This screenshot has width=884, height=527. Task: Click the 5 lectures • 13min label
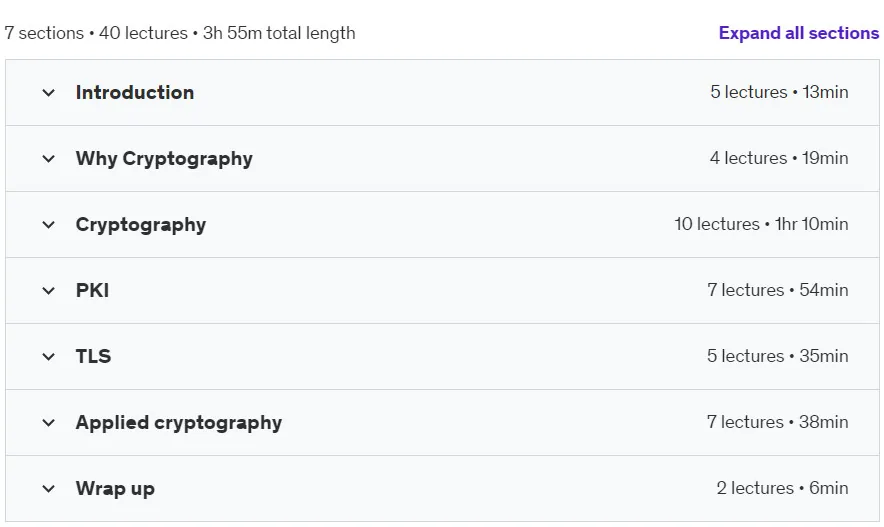tap(779, 92)
